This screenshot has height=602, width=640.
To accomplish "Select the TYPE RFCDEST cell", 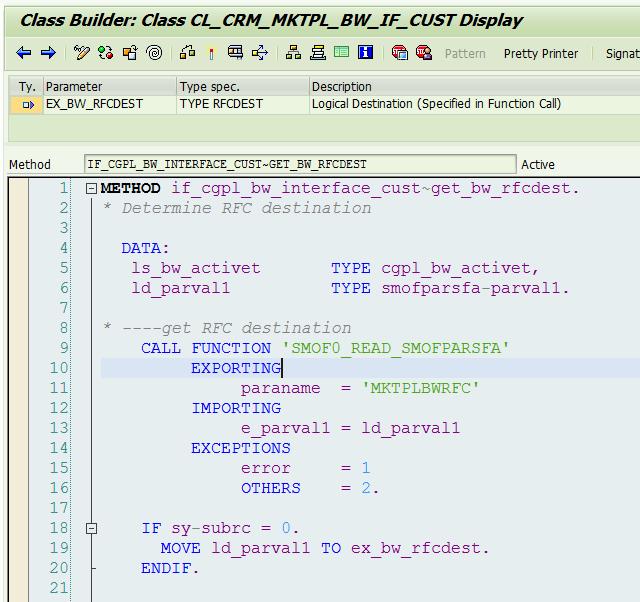I will point(243,104).
